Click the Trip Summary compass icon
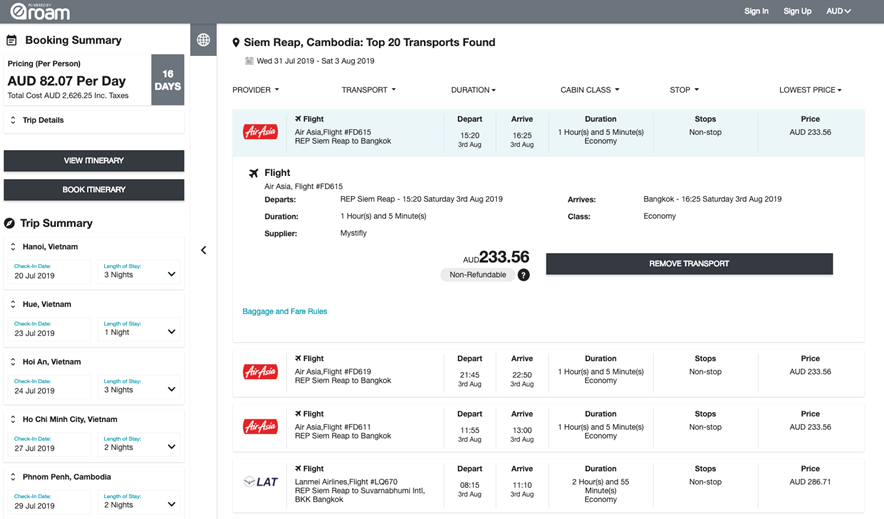 click(10, 223)
